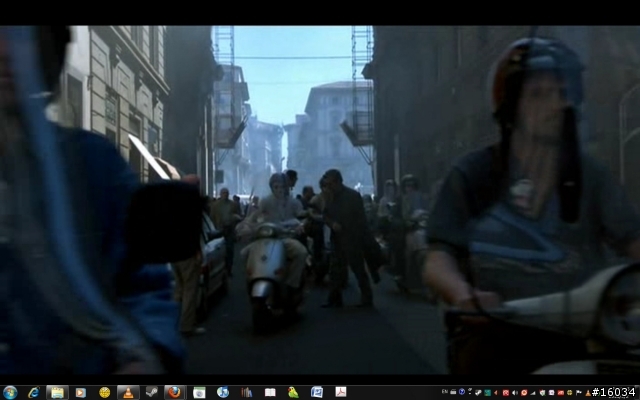Image resolution: width=640 pixels, height=400 pixels.
Task: Open Microsoft Word from the taskbar
Action: tap(317, 393)
